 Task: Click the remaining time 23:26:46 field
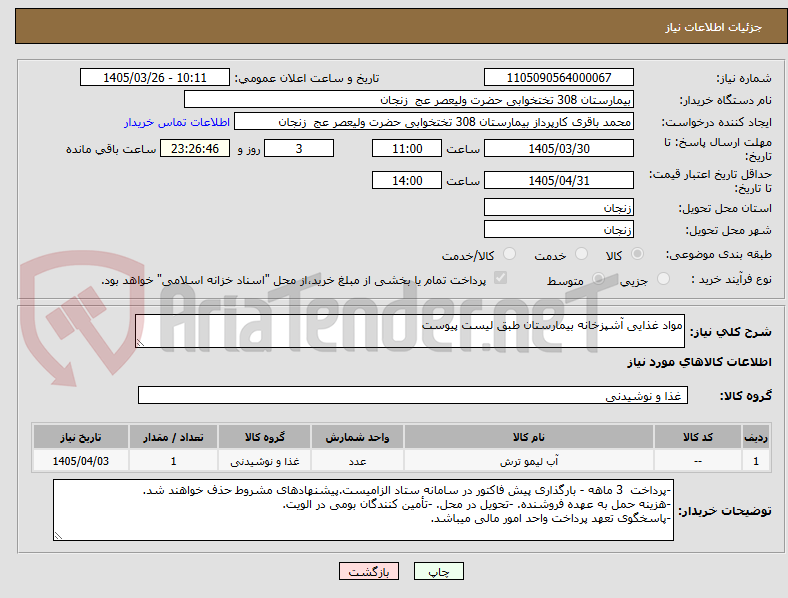(195, 149)
